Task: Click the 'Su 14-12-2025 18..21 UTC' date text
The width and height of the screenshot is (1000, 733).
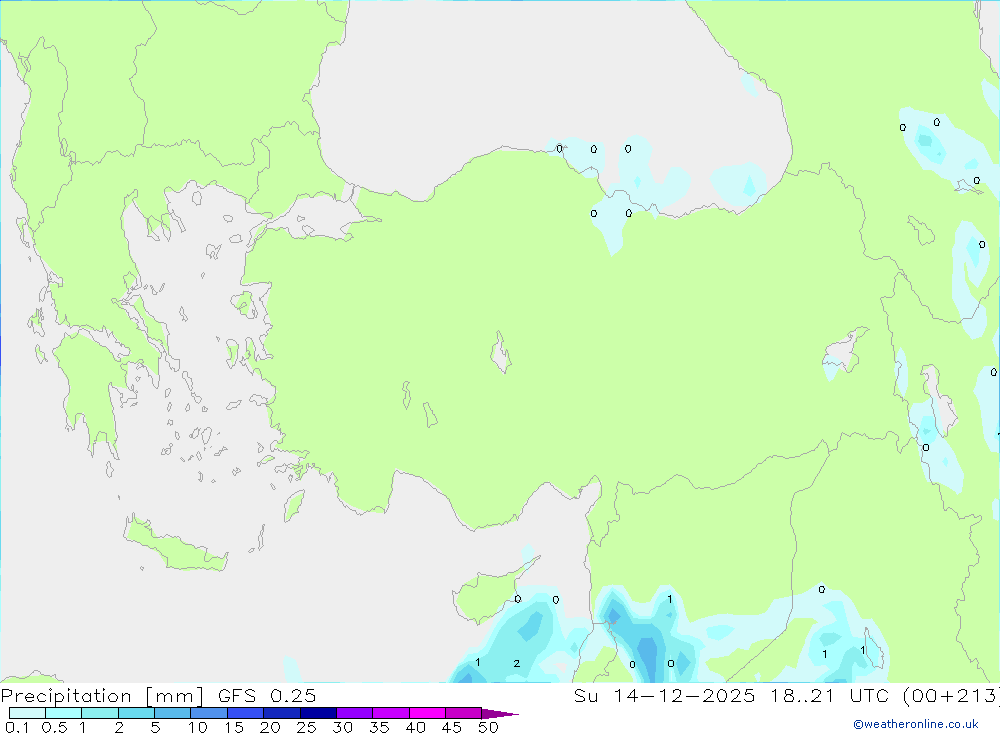Action: pyautogui.click(x=731, y=695)
